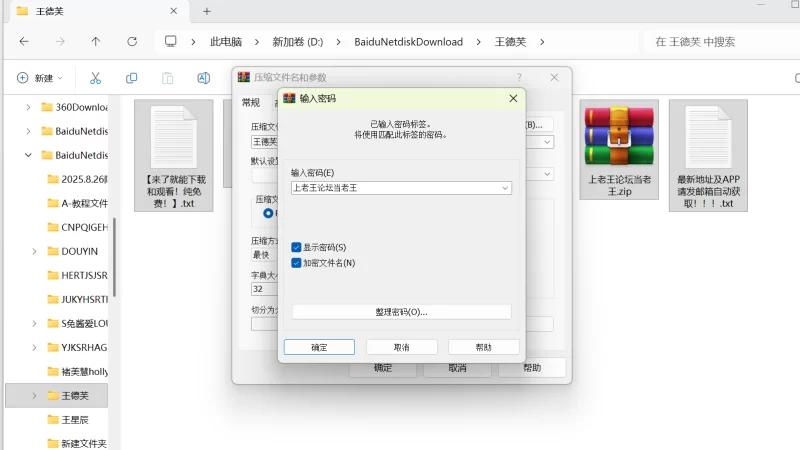This screenshot has height=450, width=800.
Task: Expand chevron after 此电脑 breadcrumb
Action: 257,42
